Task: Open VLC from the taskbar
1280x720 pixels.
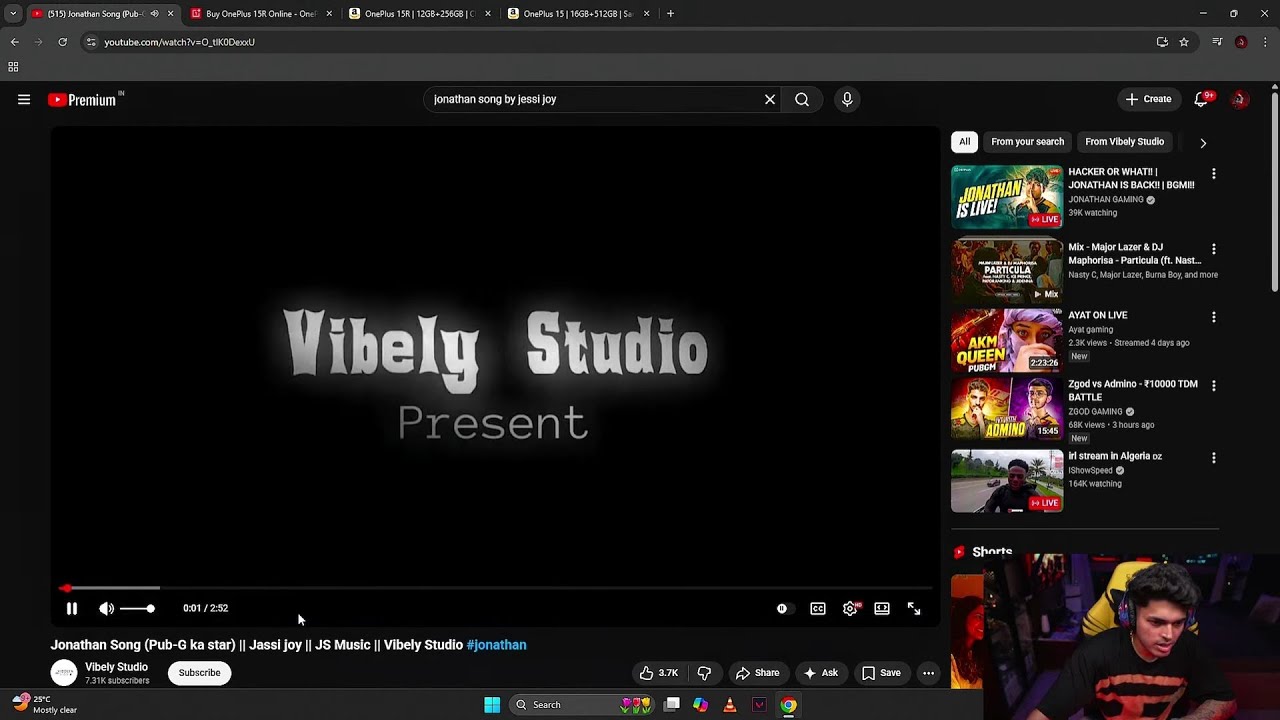Action: [x=729, y=705]
